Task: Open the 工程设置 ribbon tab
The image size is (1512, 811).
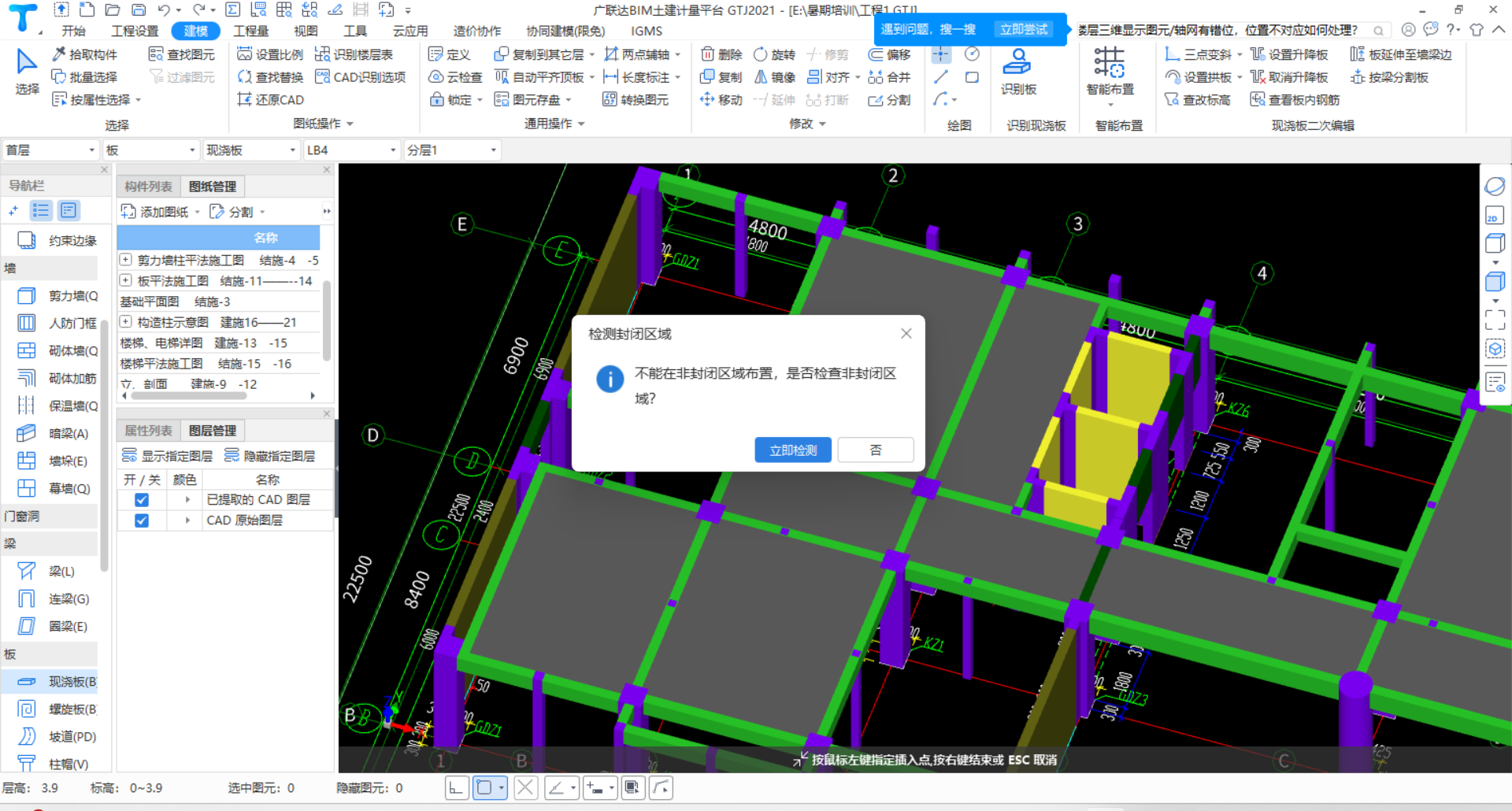Action: point(135,31)
